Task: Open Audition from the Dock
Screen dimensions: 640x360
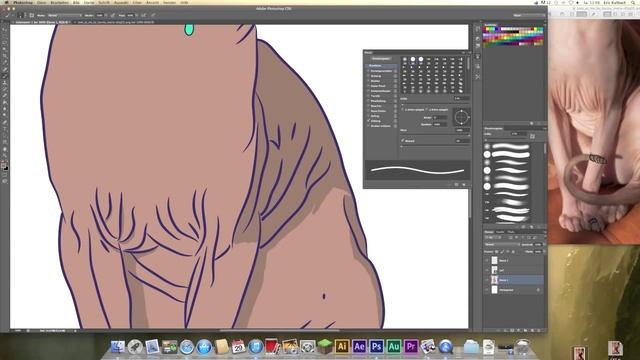Action: click(x=393, y=347)
